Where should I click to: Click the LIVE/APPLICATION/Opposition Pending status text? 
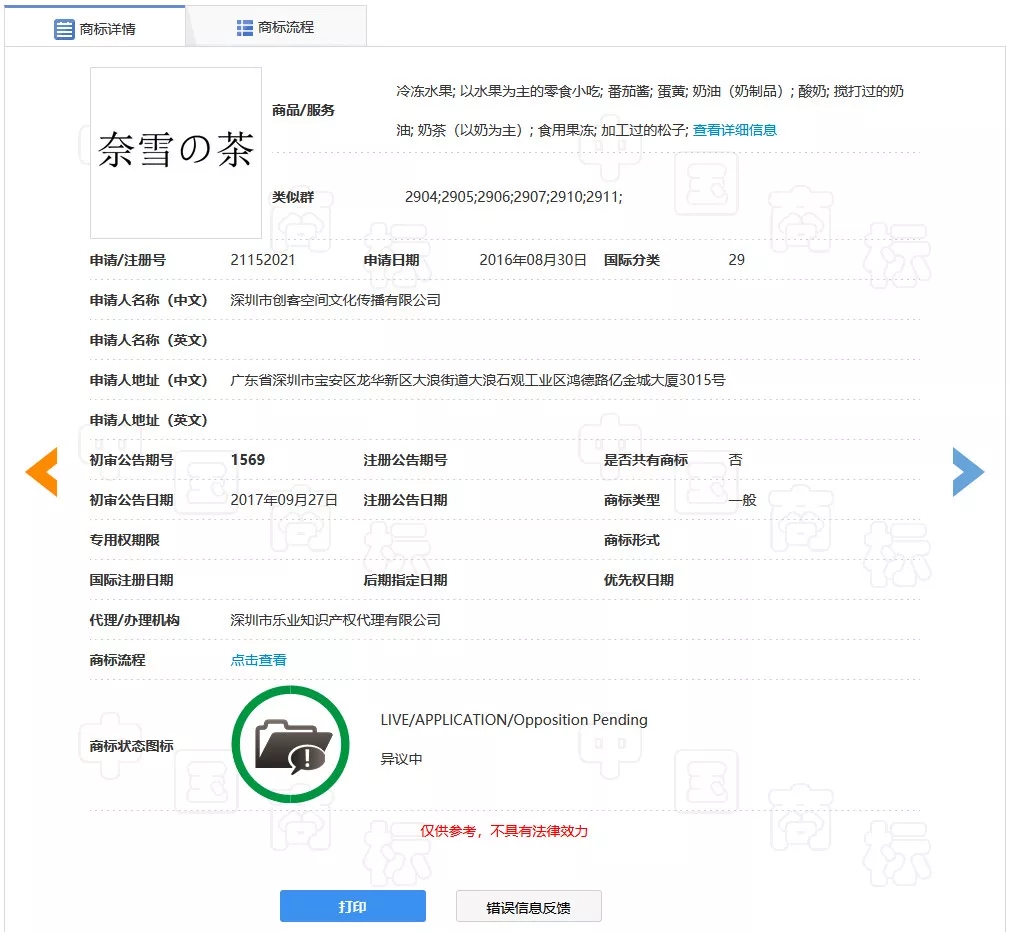coord(514,720)
